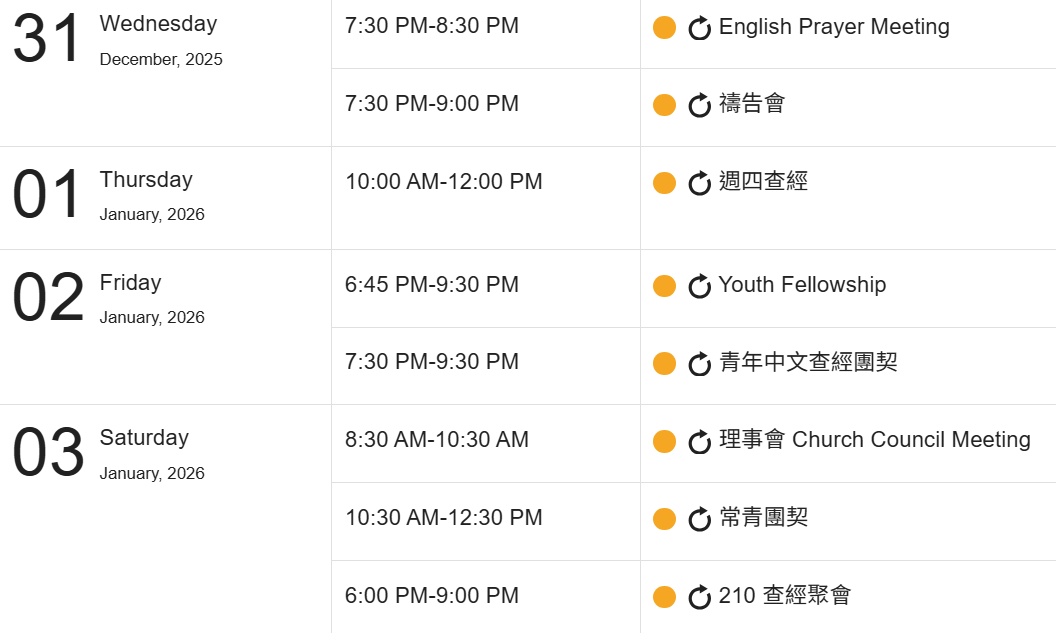Image resolution: width=1061 pixels, height=640 pixels.
Task: Open the 理事會 Church Council Meeting event
Action: tap(874, 440)
